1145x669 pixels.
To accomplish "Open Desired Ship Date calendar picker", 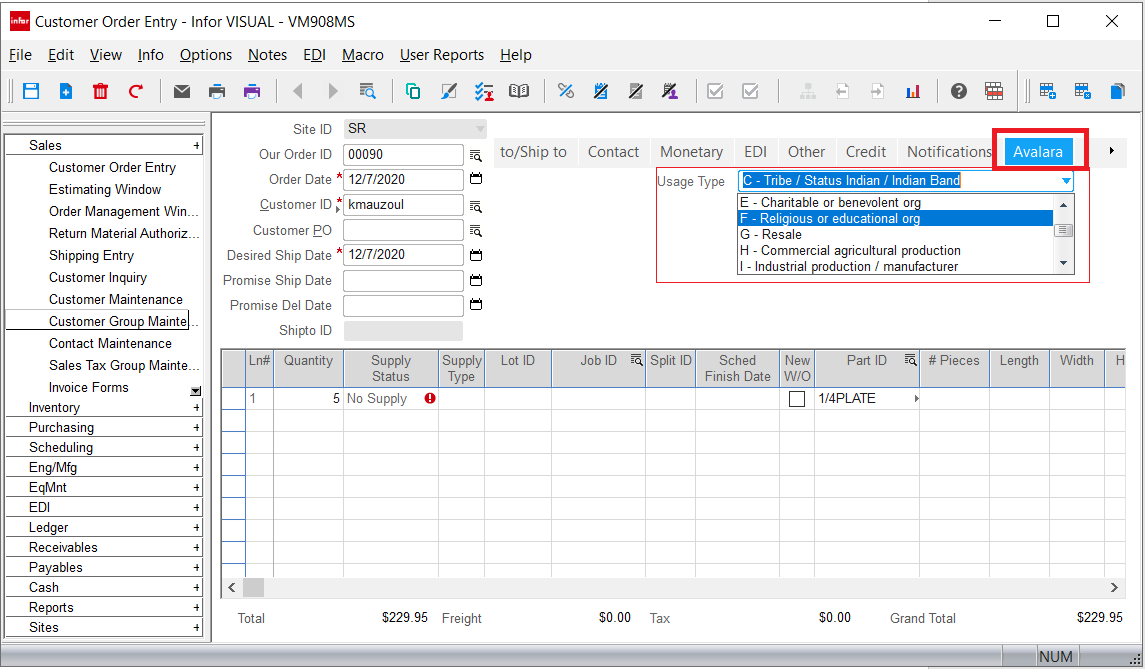I will (475, 255).
